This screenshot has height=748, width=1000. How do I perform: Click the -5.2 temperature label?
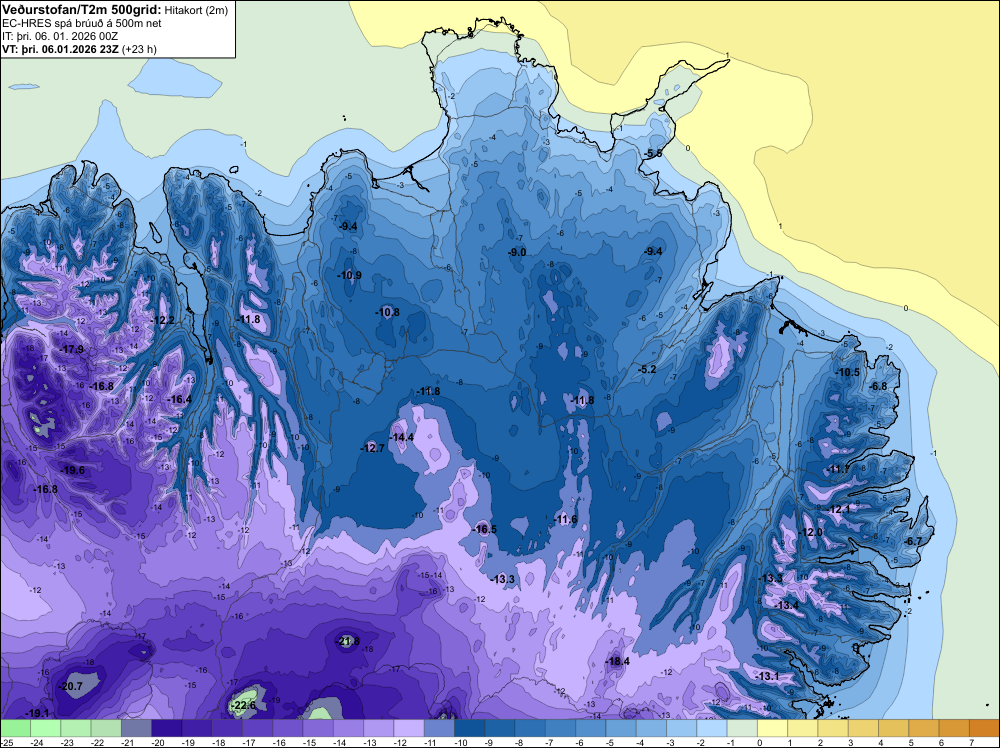coord(647,369)
